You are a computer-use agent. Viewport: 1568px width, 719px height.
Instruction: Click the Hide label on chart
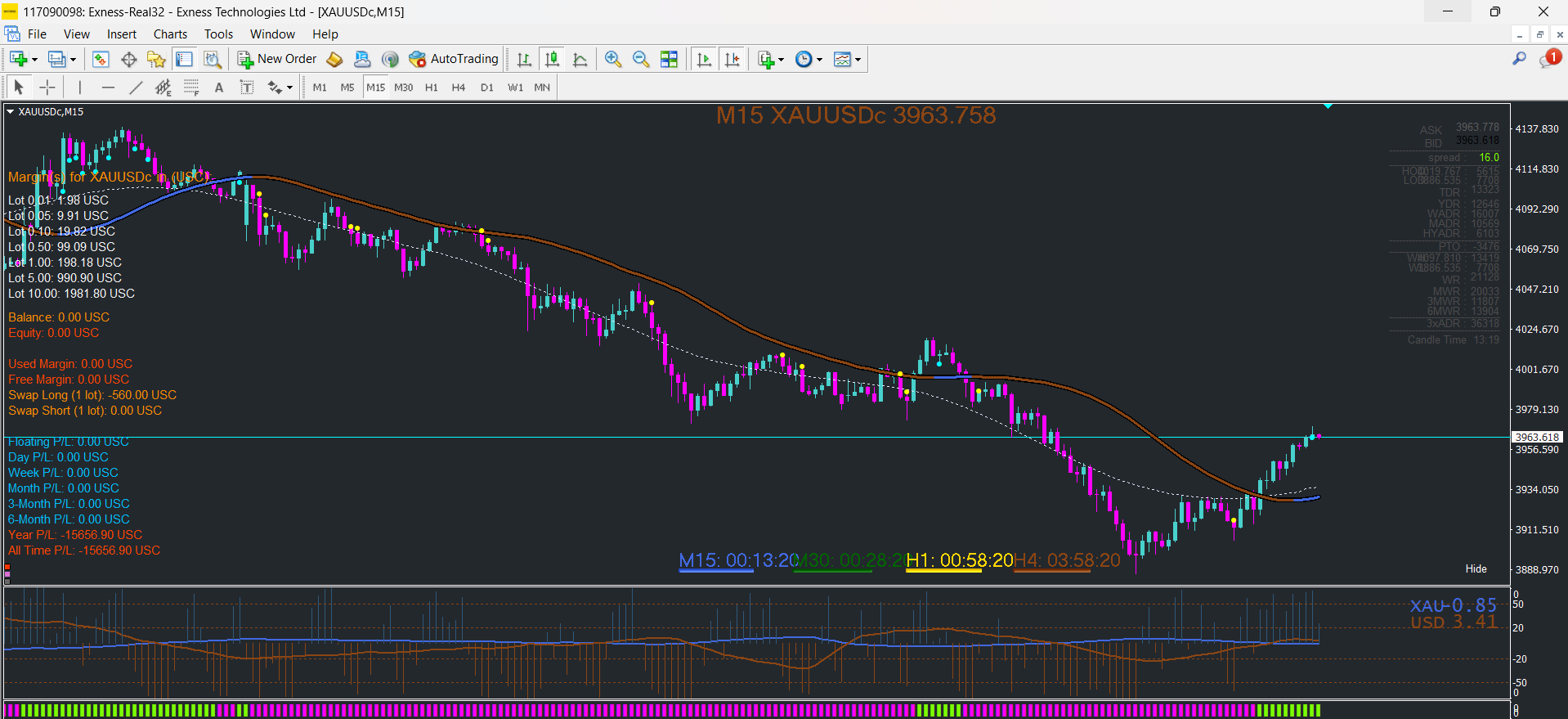pyautogui.click(x=1476, y=568)
